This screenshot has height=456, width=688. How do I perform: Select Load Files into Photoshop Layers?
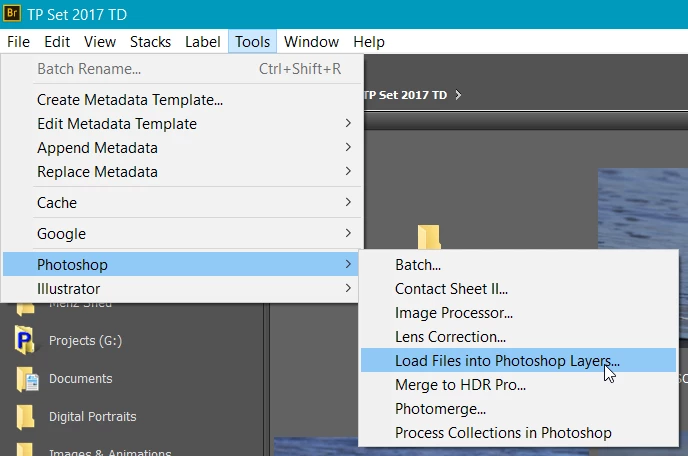tap(518, 360)
